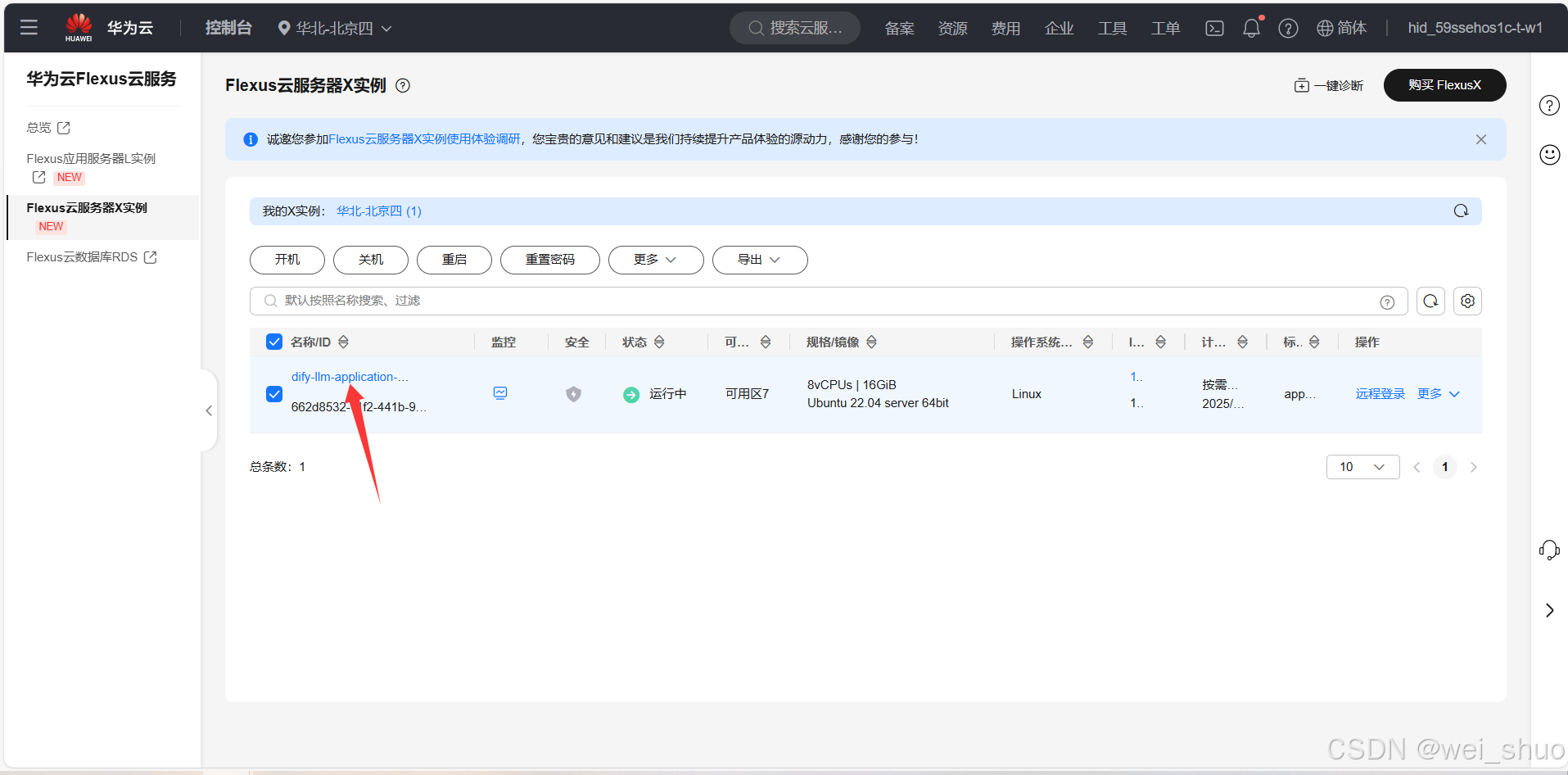Sort by 规格/镜像 column
Image resolution: width=1568 pixels, height=775 pixels.
tap(871, 342)
